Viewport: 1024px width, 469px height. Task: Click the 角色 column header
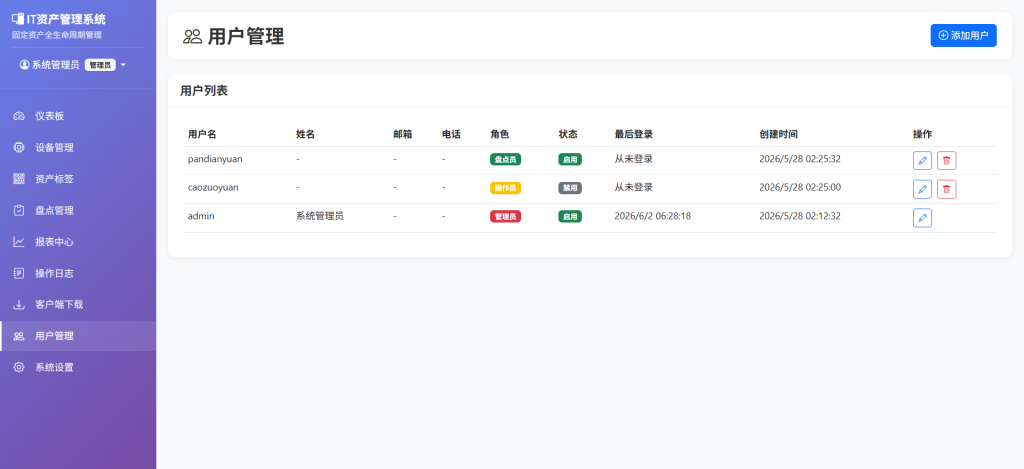[x=500, y=135]
